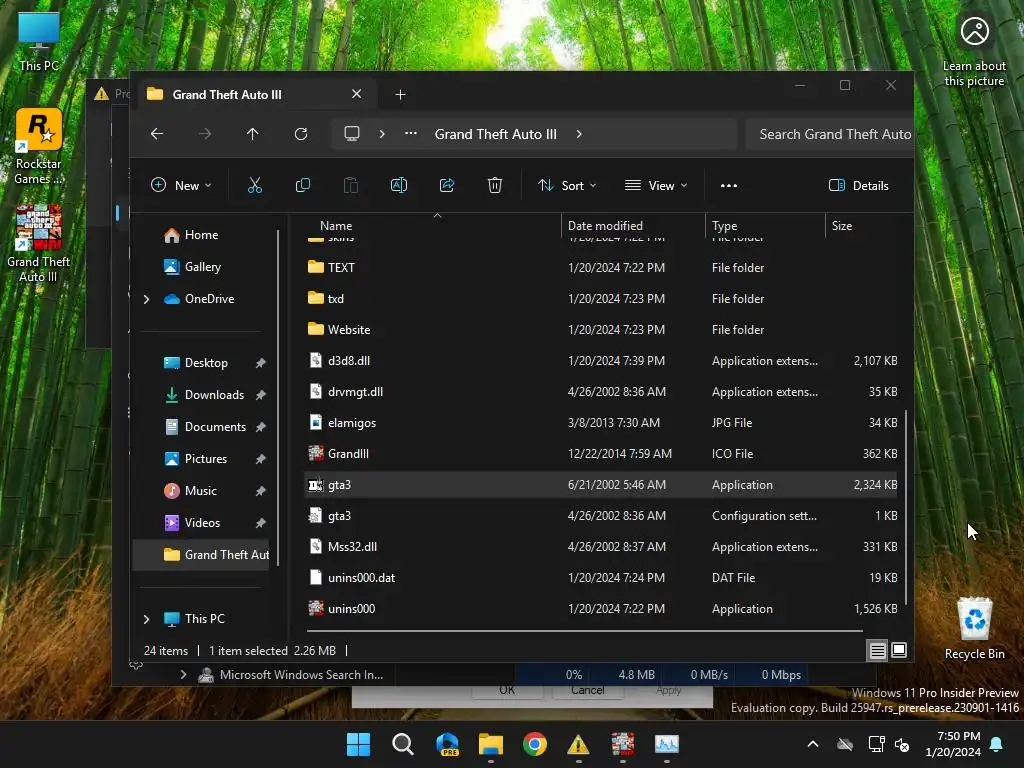The image size is (1024, 768).
Task: Close the Grand Theft Auto III tab
Action: coord(357,94)
